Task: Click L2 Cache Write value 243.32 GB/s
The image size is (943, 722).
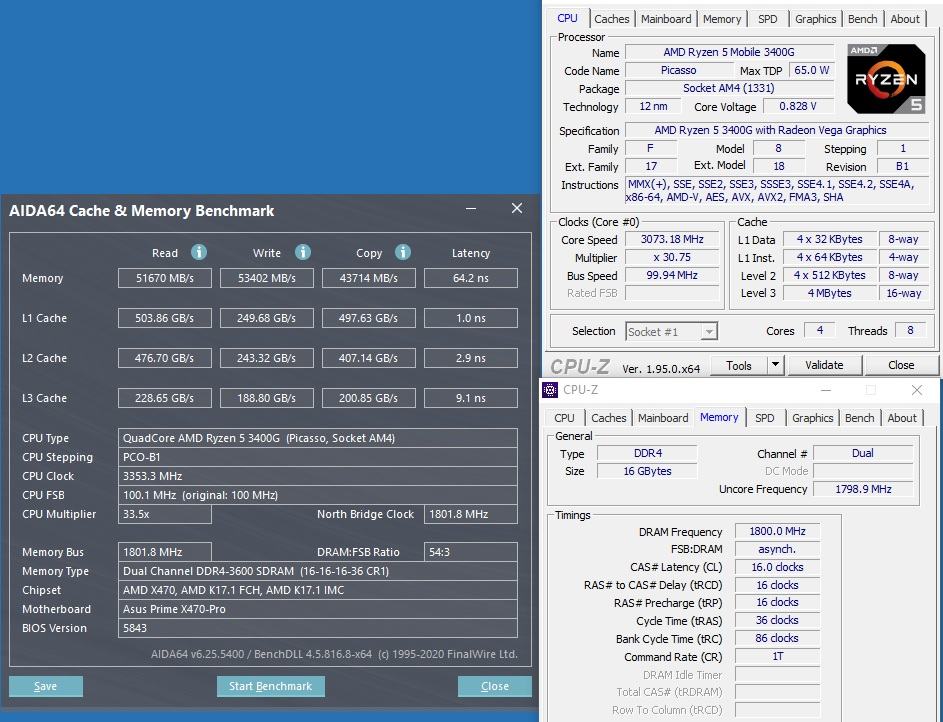Action: coord(266,358)
